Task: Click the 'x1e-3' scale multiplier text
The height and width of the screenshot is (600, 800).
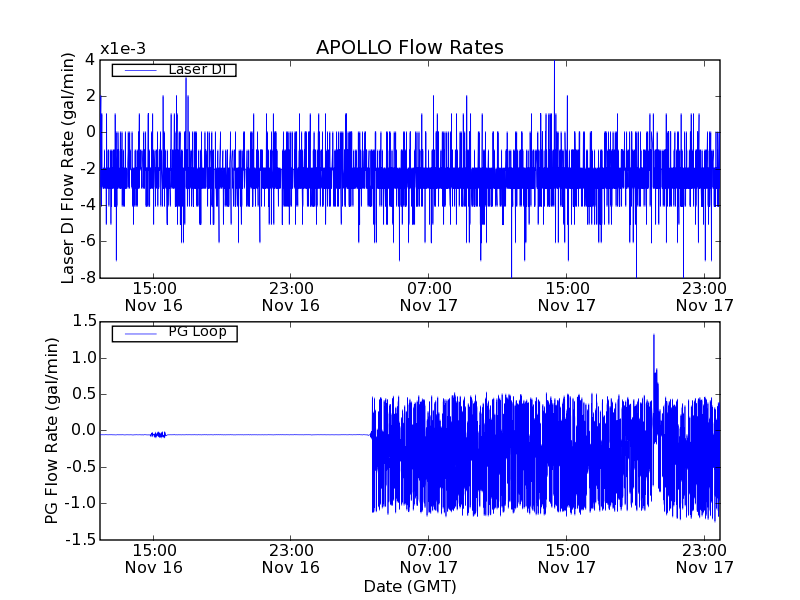Action: 123,48
